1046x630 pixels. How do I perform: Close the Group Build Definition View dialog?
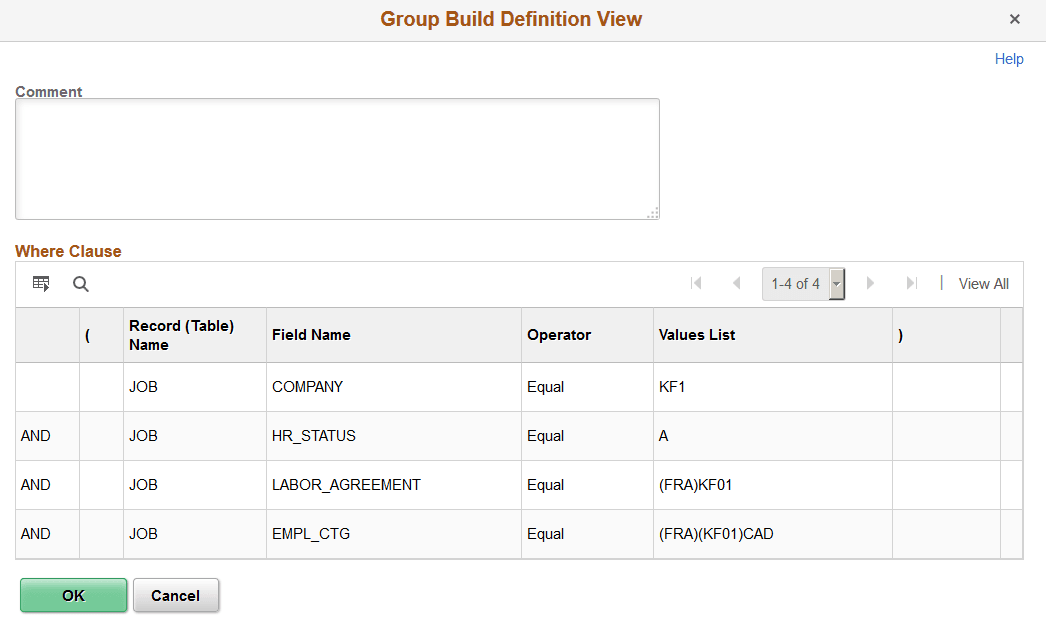(1015, 18)
